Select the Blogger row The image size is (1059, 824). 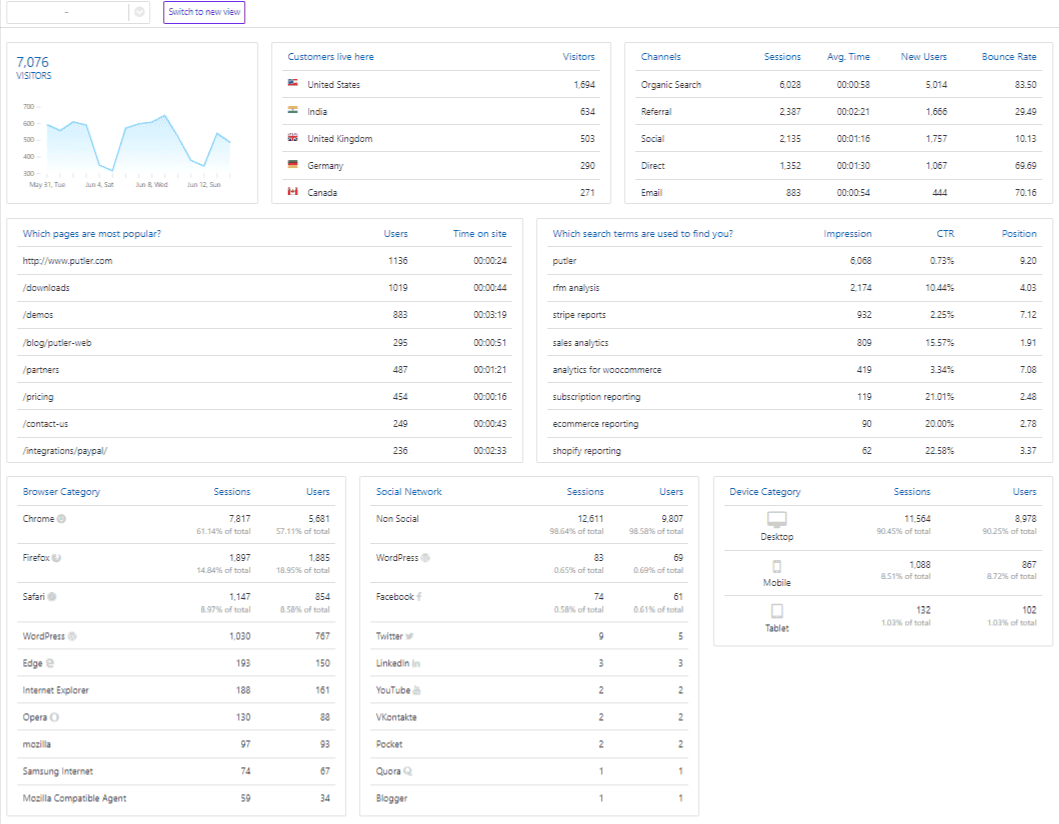pos(530,798)
